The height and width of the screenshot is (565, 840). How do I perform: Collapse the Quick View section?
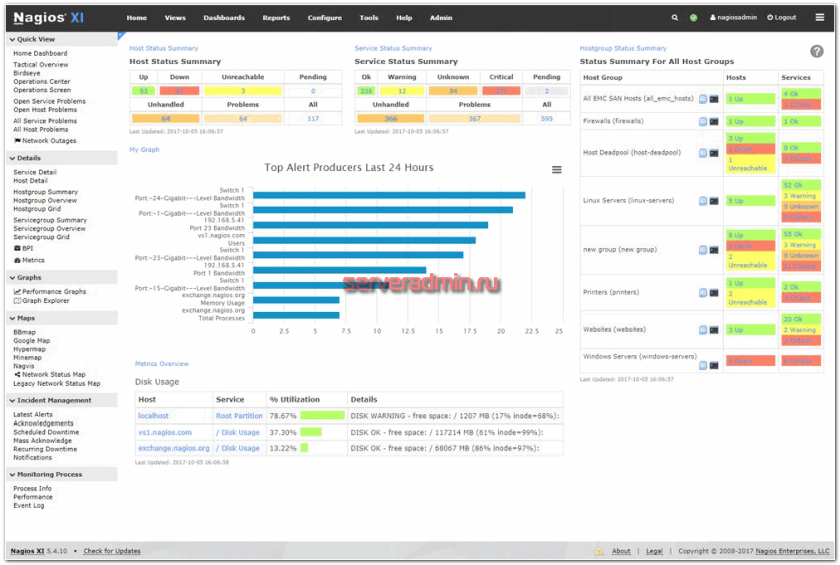tap(32, 40)
